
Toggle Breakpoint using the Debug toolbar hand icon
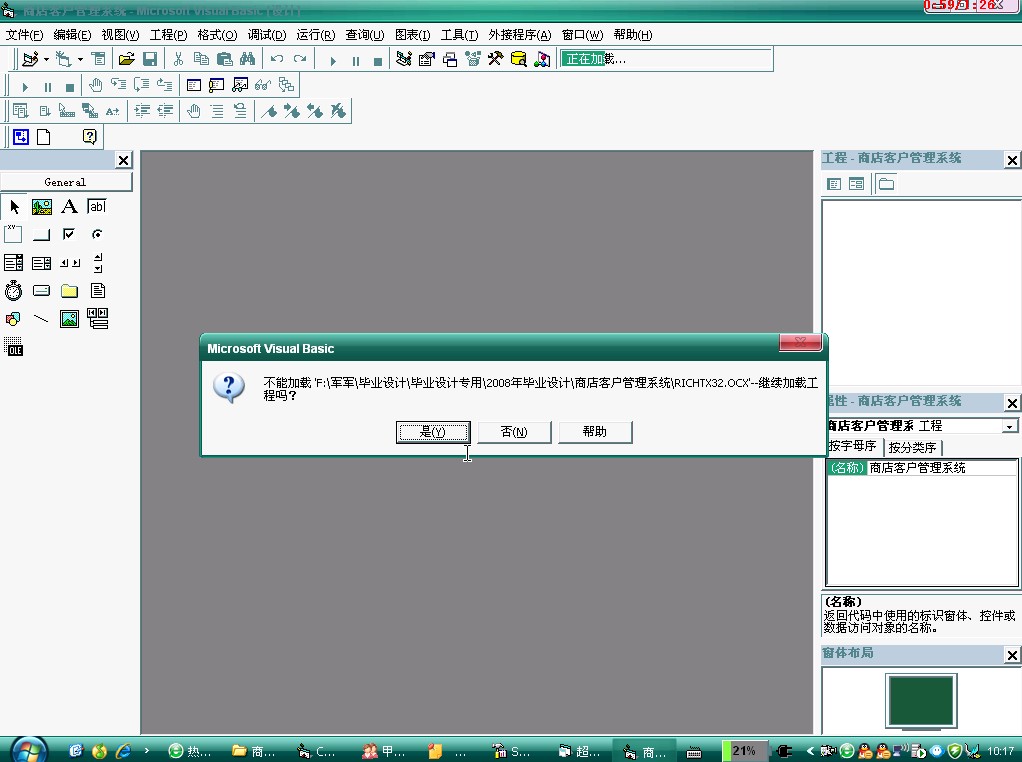click(x=96, y=85)
